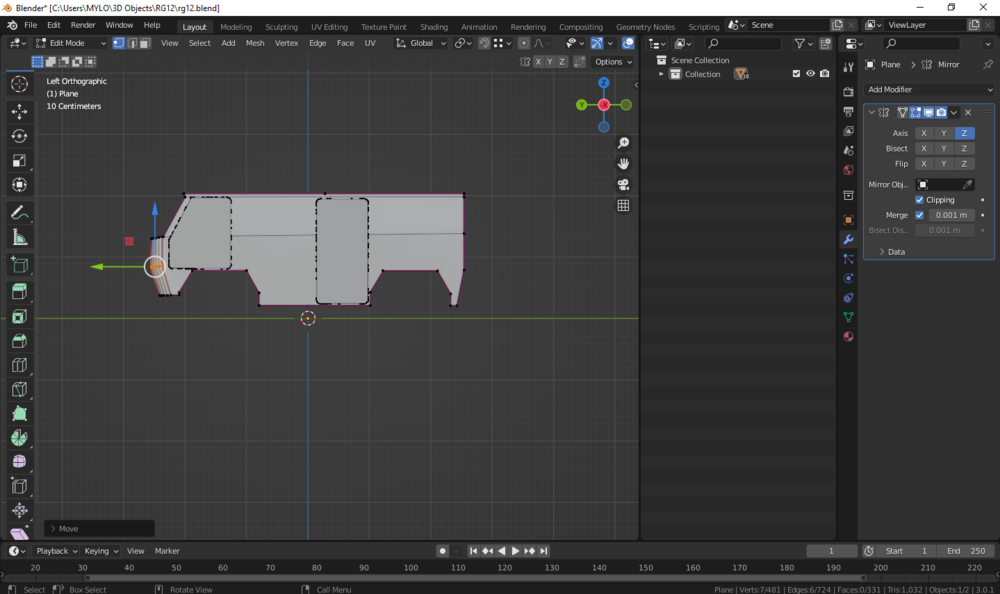Toggle the Merge checkbox in Mirror modifier
The width and height of the screenshot is (1000, 594).
(920, 215)
